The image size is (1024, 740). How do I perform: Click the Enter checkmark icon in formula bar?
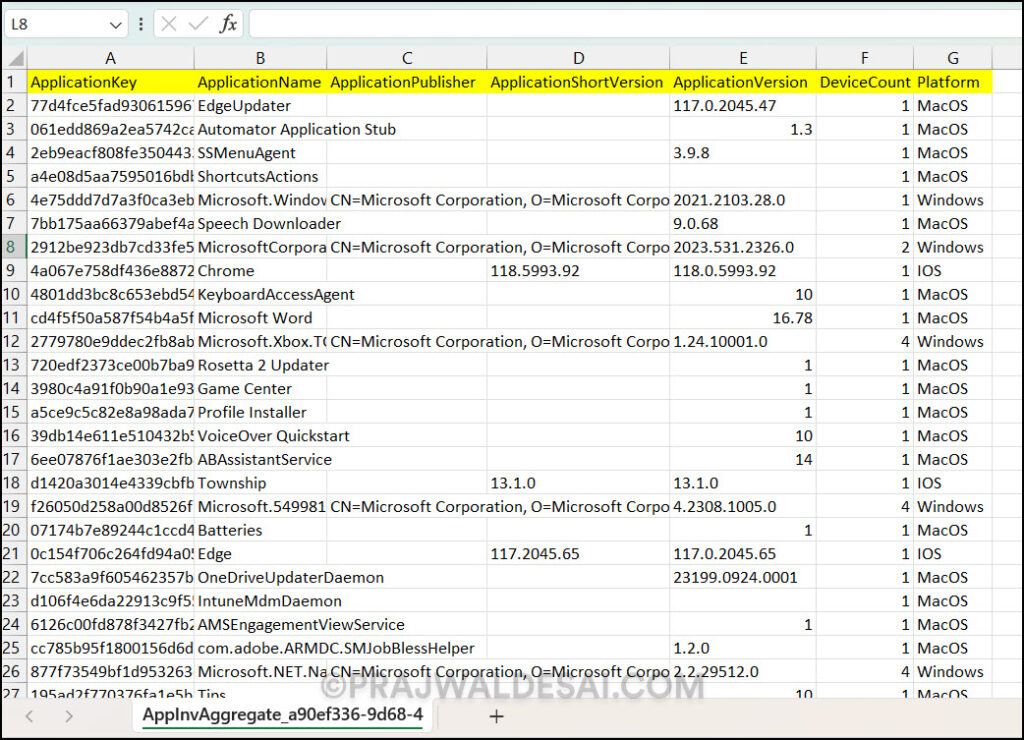click(x=197, y=24)
